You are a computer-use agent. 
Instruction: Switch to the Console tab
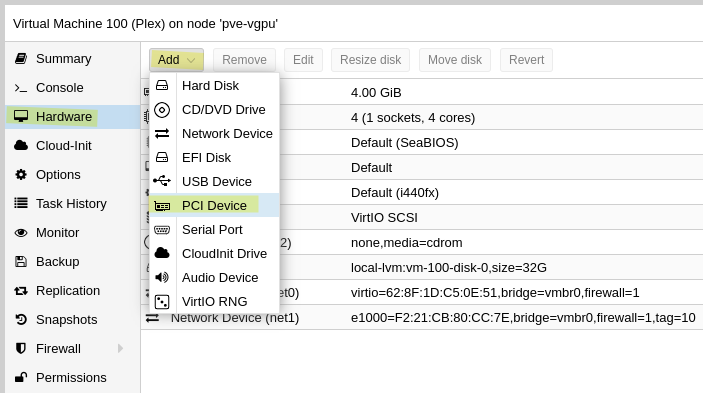click(60, 88)
